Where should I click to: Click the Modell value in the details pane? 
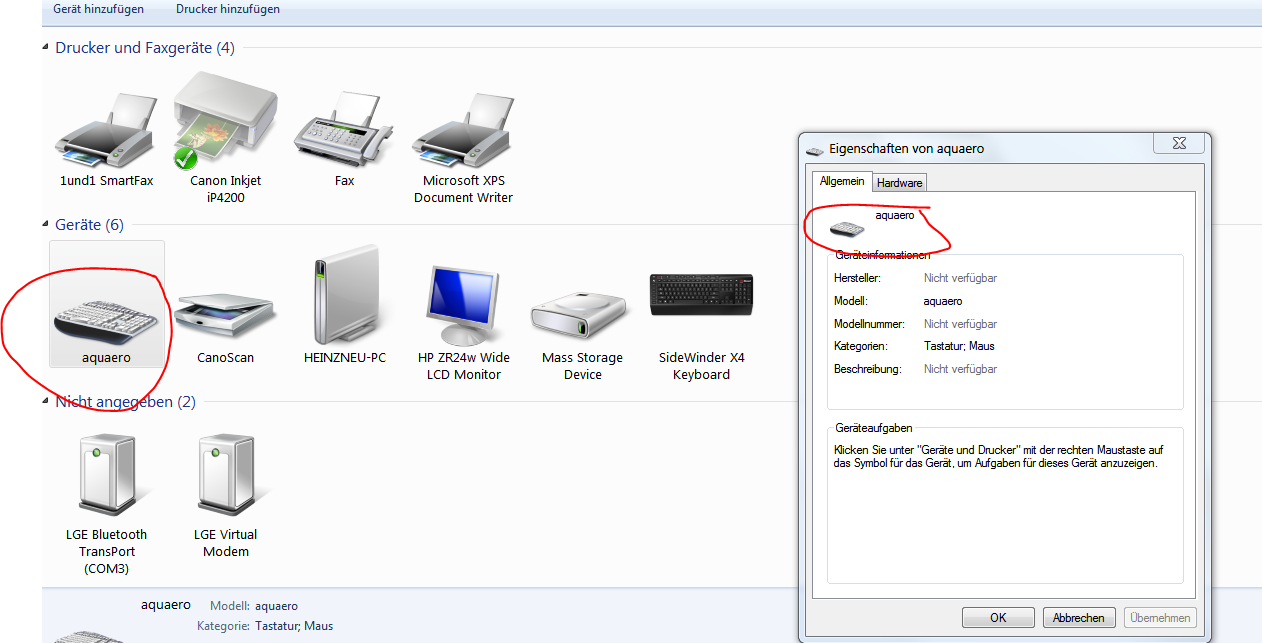(x=276, y=606)
